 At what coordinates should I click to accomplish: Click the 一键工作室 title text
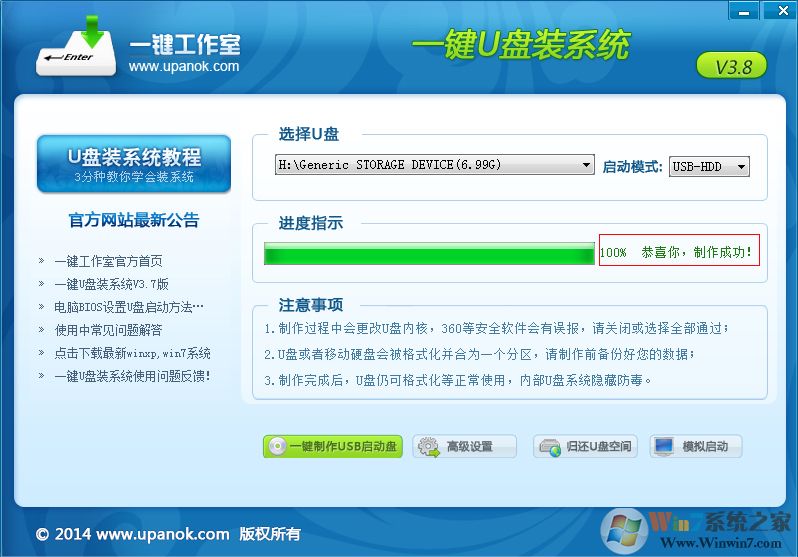[x=185, y=45]
